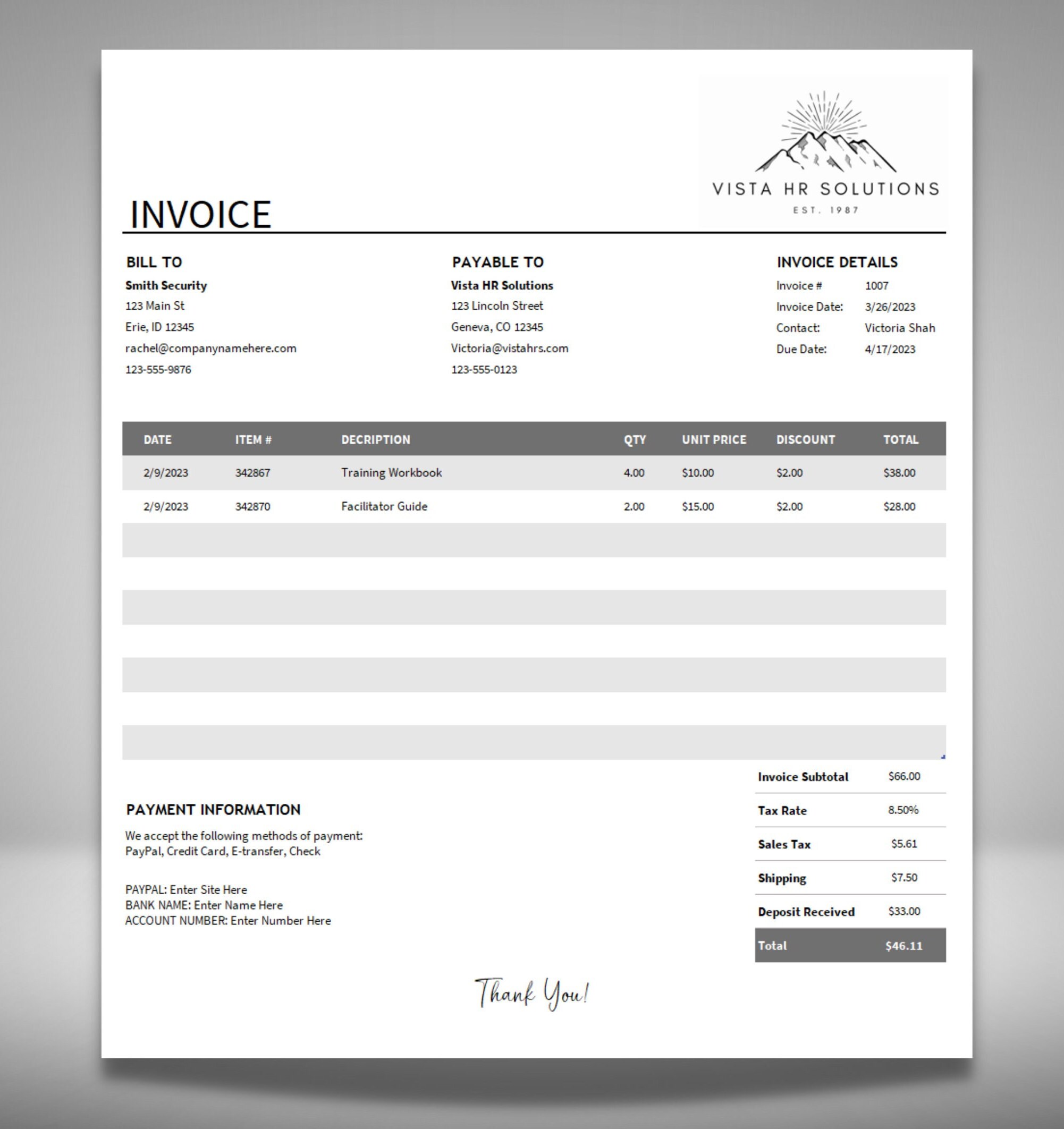Select the DATE column header
Image resolution: width=1064 pixels, height=1129 pixels.
[157, 439]
